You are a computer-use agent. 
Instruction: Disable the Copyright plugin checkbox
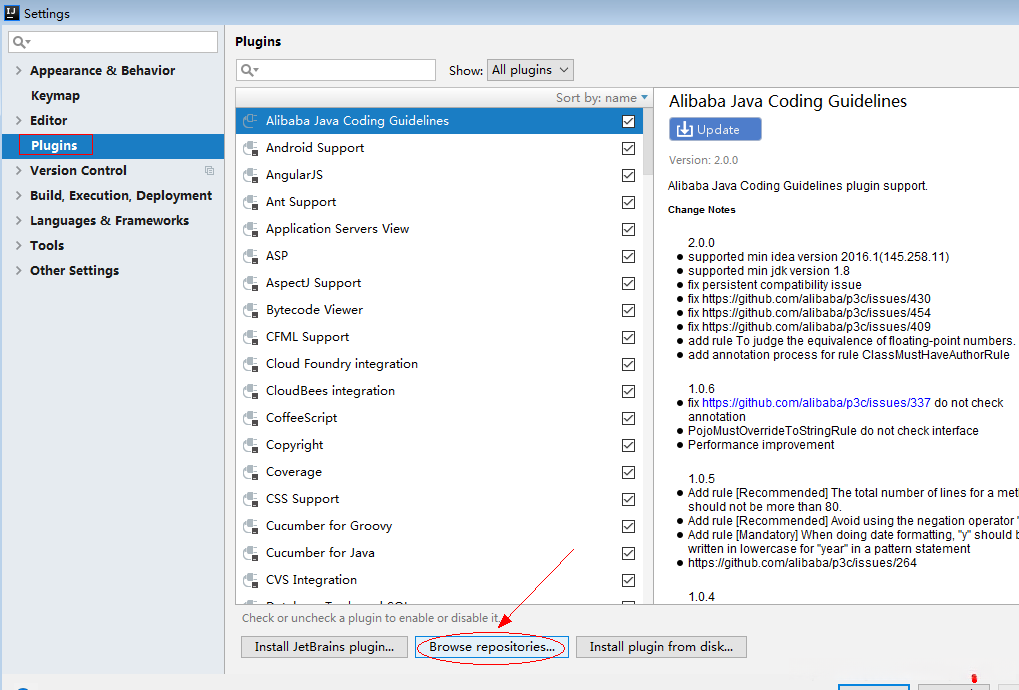(x=628, y=445)
